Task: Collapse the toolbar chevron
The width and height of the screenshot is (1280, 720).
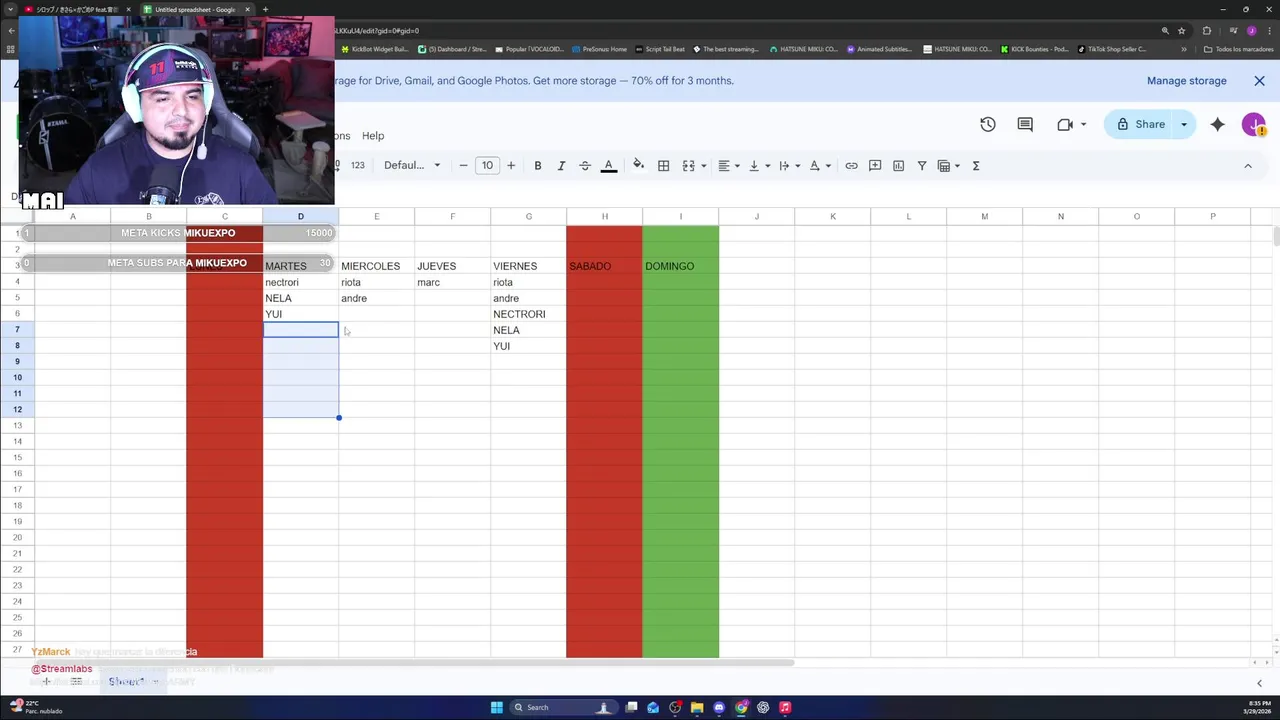Action: tap(1248, 165)
